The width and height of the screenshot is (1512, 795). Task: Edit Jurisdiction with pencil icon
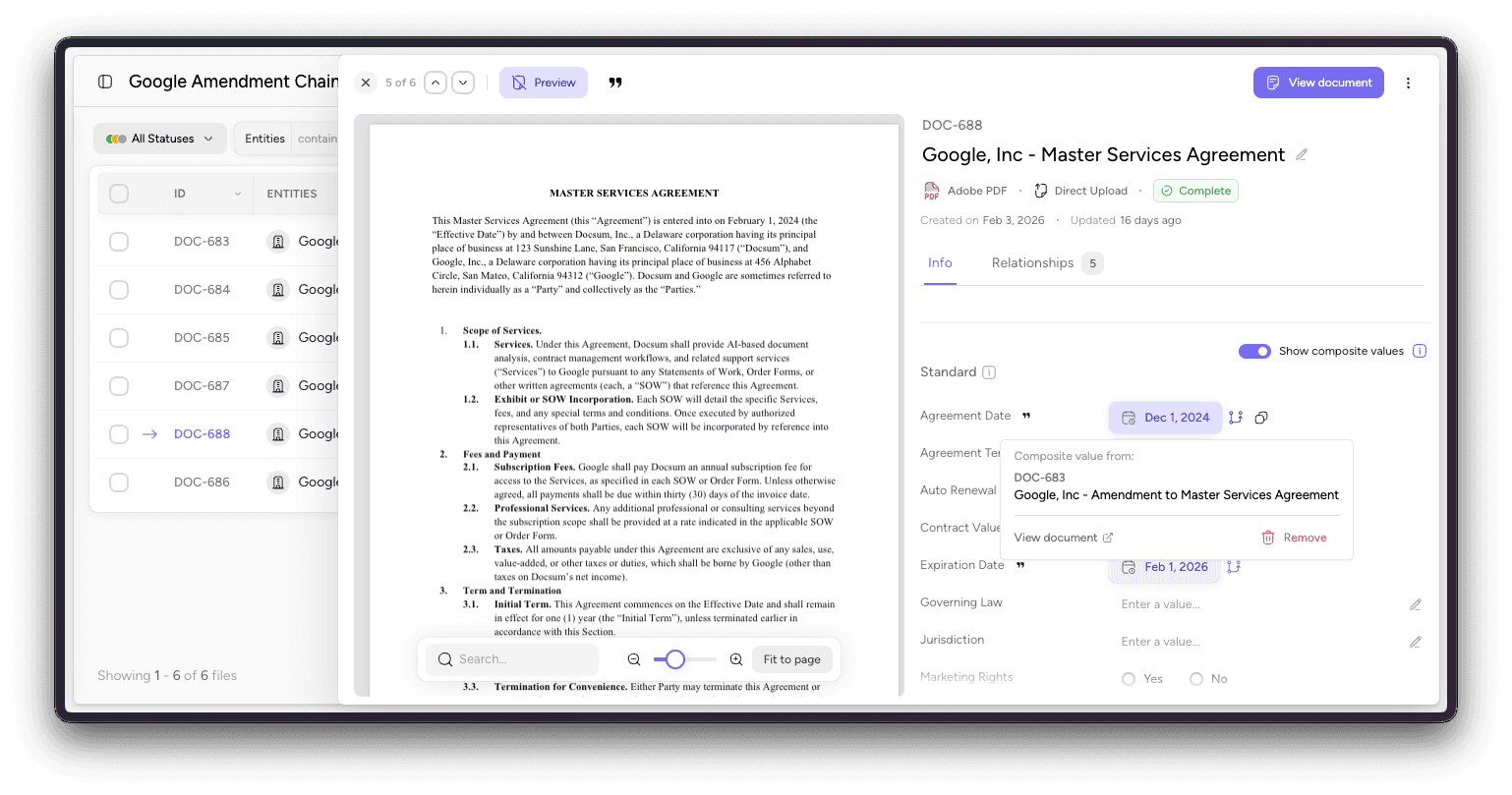[x=1416, y=642]
